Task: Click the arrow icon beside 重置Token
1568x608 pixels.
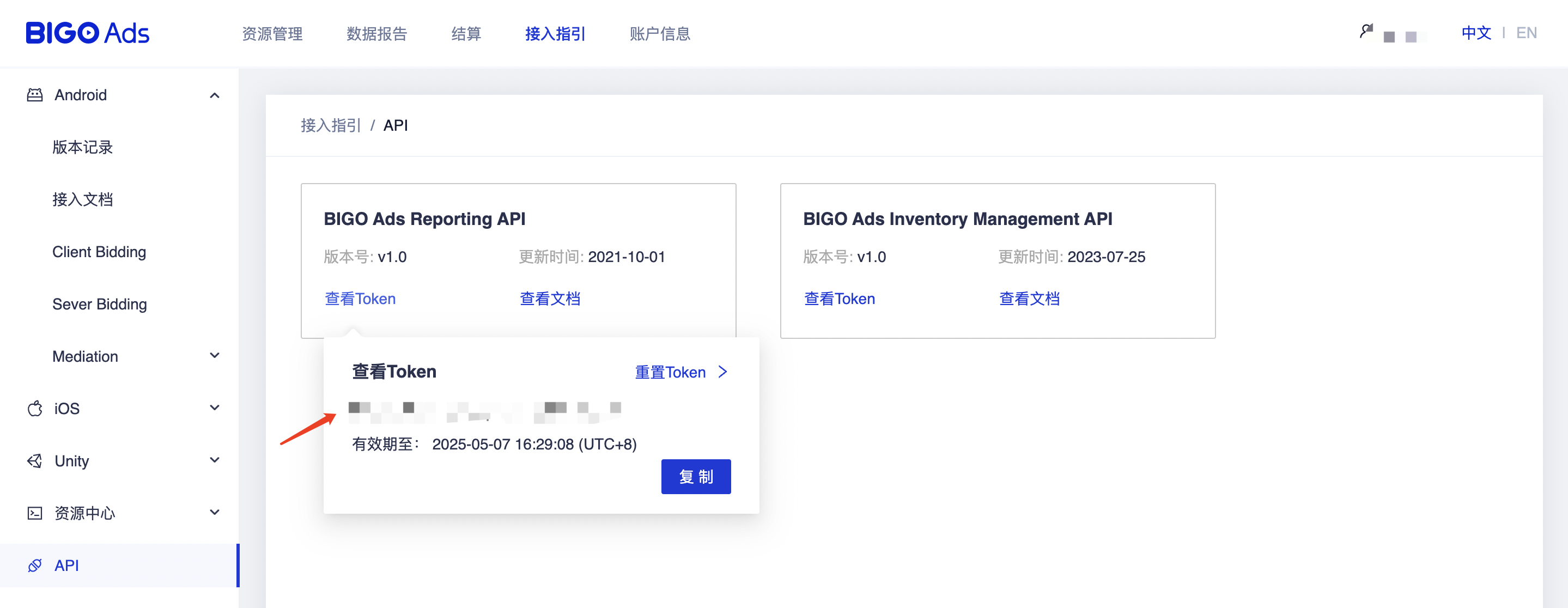Action: pos(723,372)
